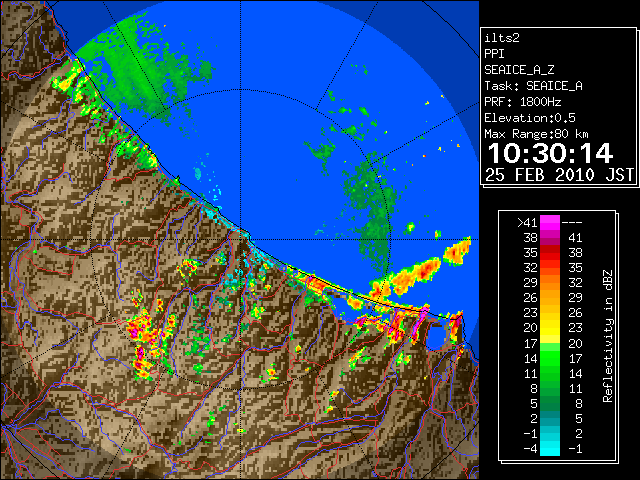Image resolution: width=640 pixels, height=480 pixels.
Task: Click the 'SEAICE_A_Z' product label
Action: coord(519,70)
